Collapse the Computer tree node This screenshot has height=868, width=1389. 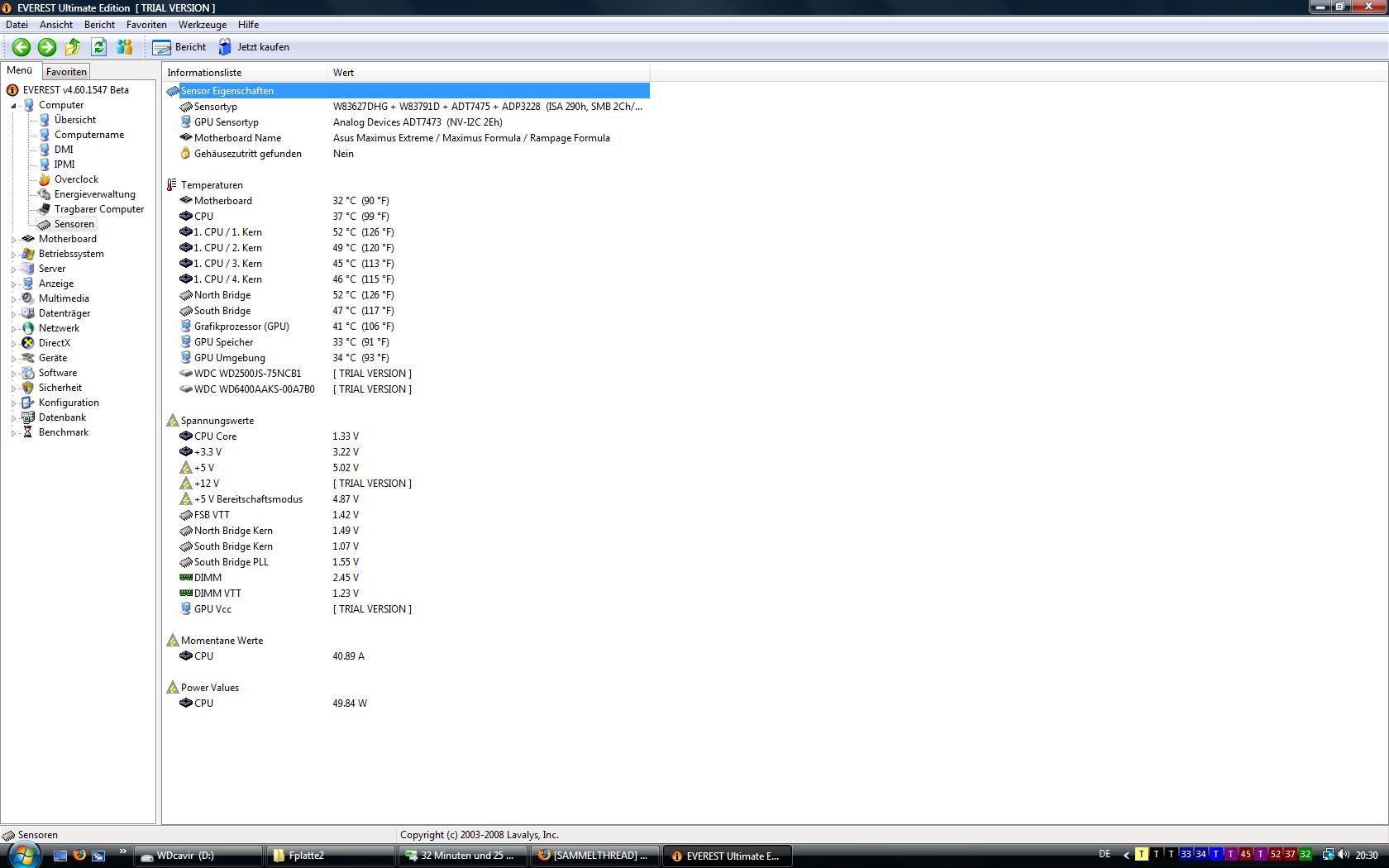coord(13,106)
